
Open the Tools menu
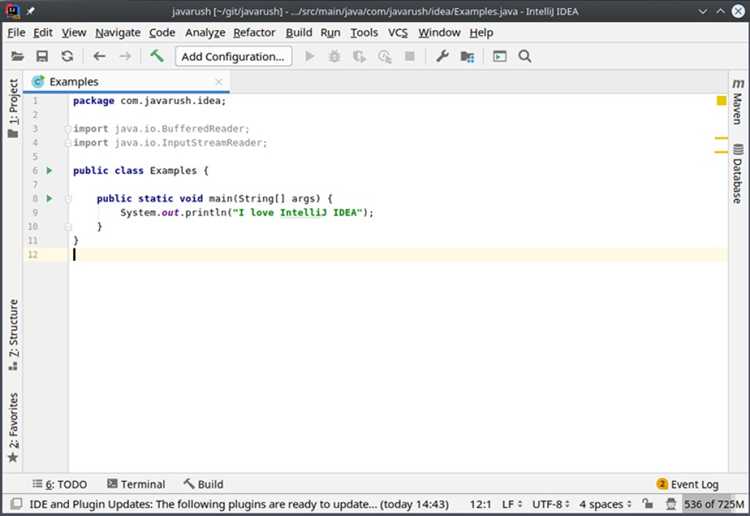pyautogui.click(x=364, y=33)
